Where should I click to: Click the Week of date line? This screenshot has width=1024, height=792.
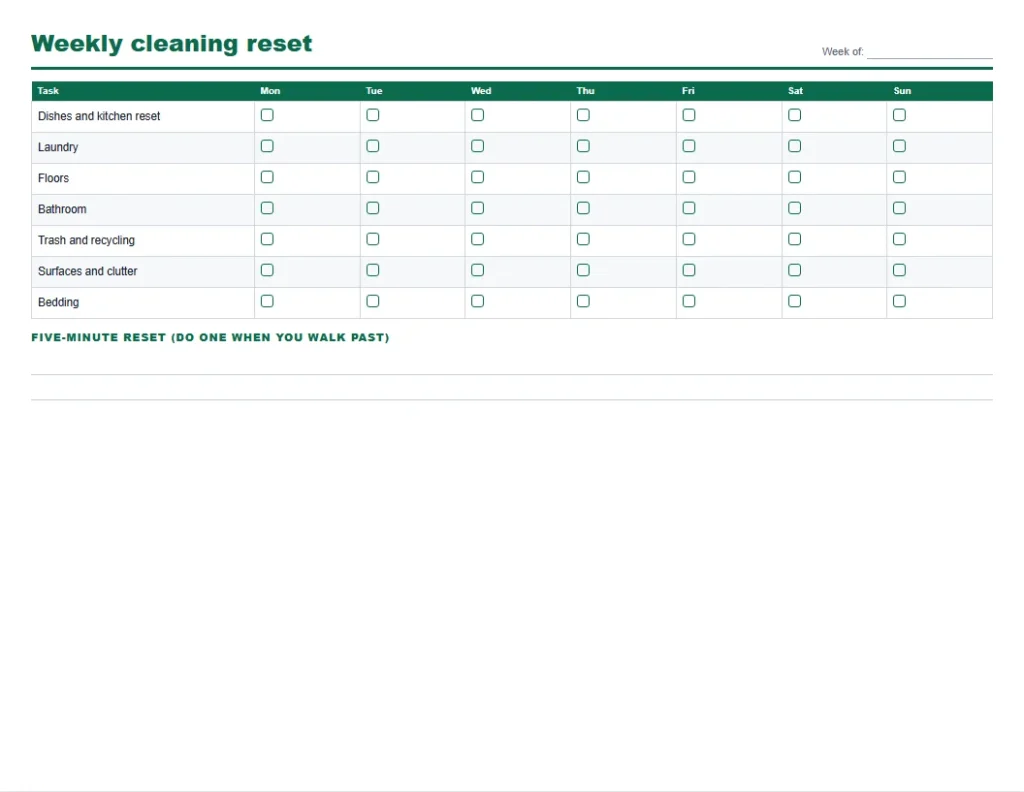(x=929, y=52)
